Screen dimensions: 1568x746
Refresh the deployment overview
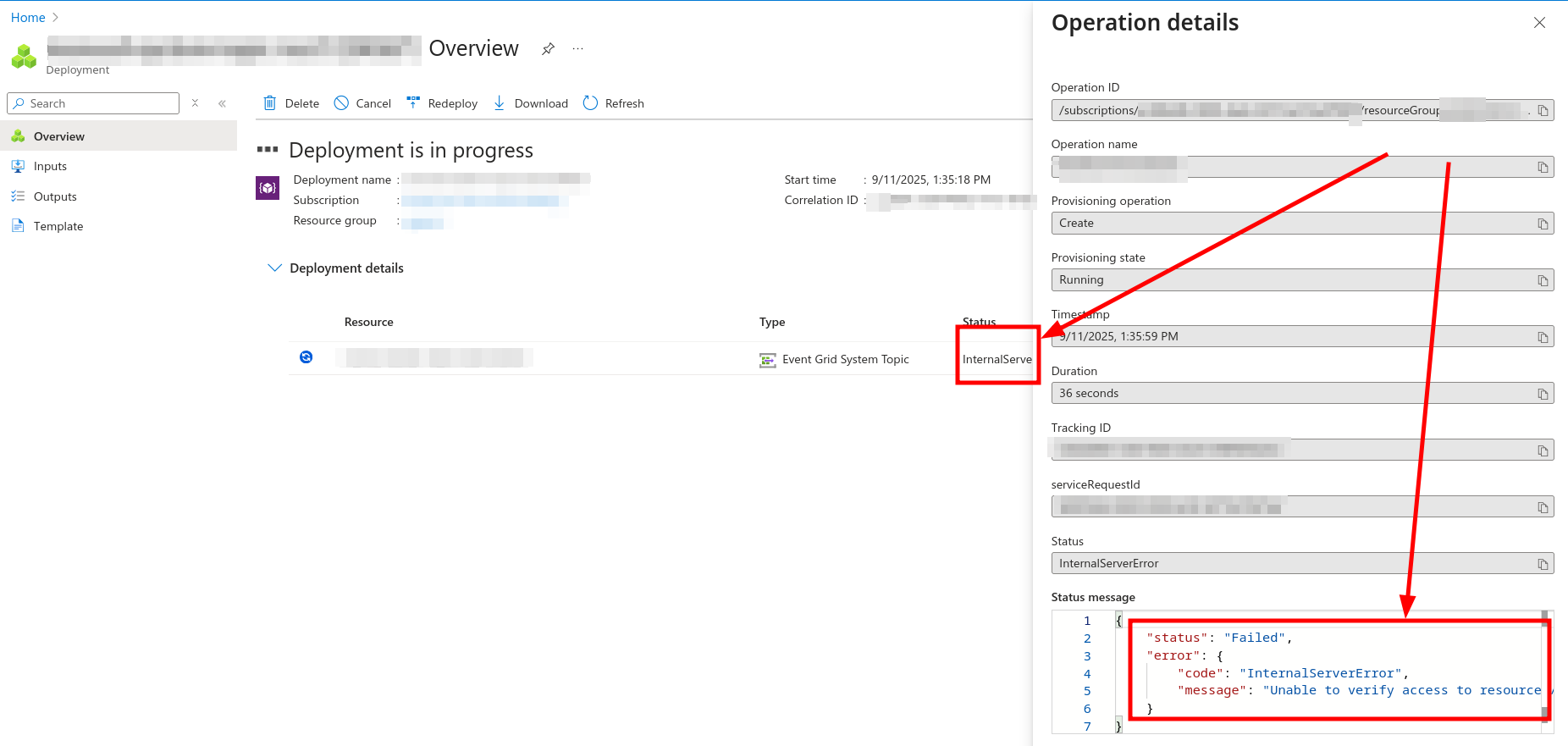click(x=614, y=103)
